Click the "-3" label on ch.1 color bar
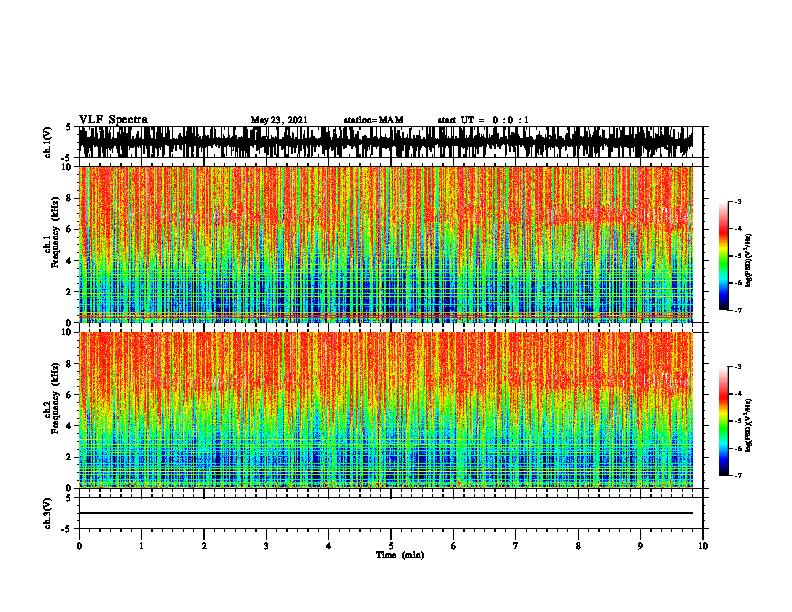This screenshot has height=612, width=792. 737,201
